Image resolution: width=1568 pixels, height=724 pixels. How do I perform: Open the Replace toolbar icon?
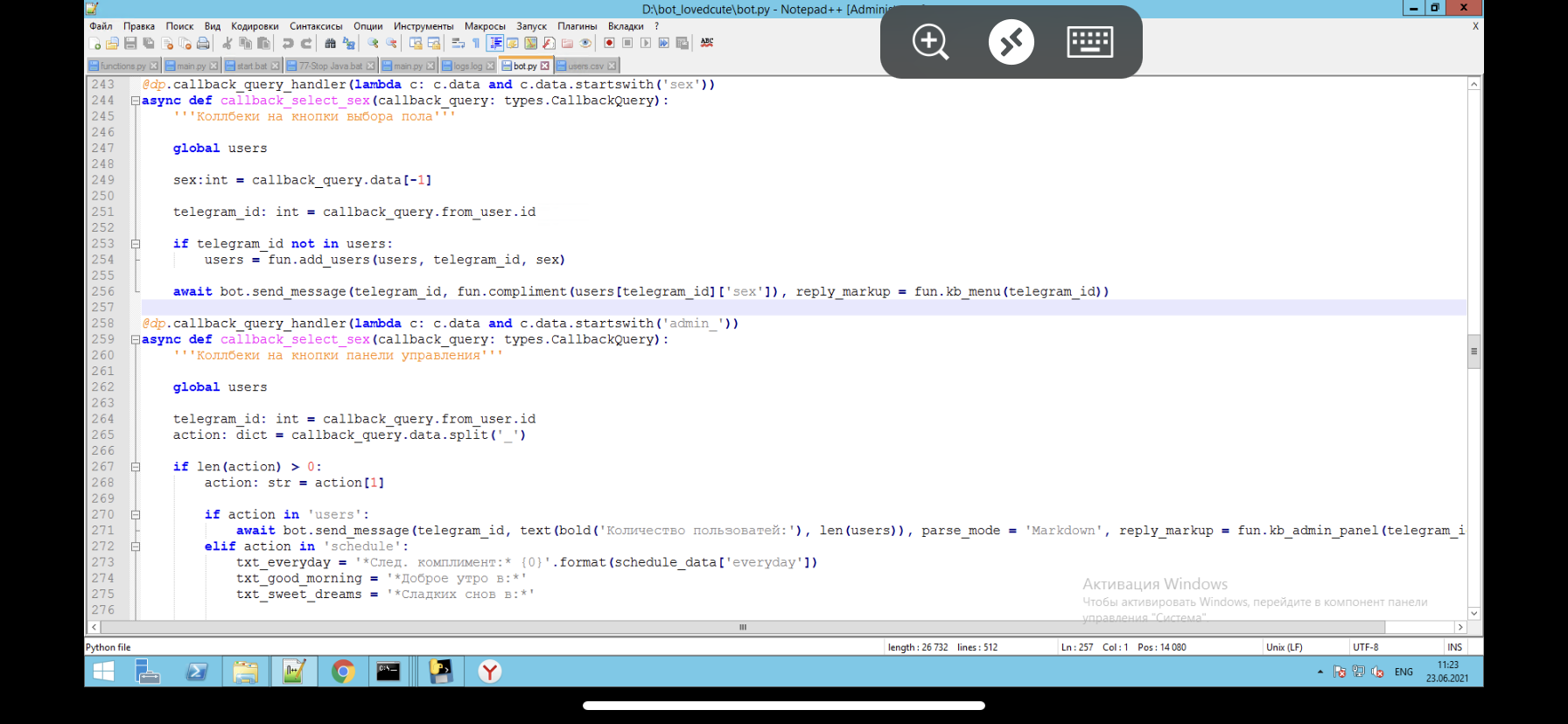pos(349,43)
